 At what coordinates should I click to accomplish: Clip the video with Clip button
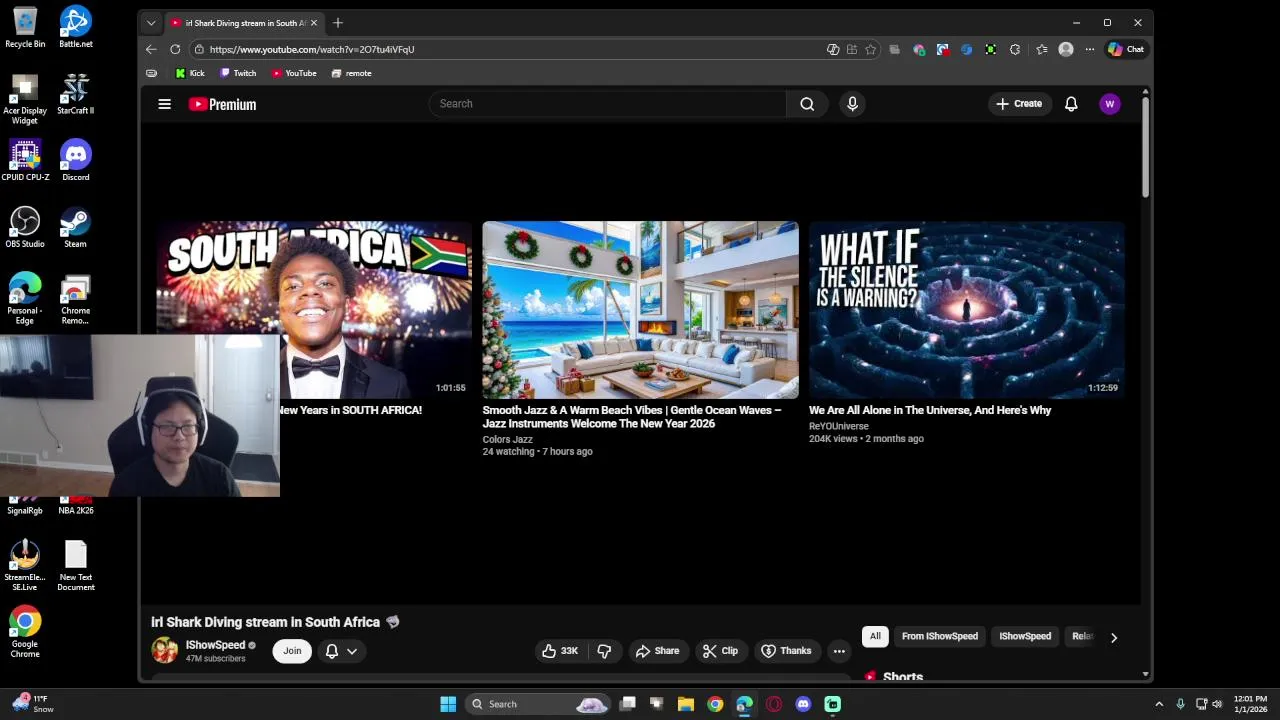point(721,651)
